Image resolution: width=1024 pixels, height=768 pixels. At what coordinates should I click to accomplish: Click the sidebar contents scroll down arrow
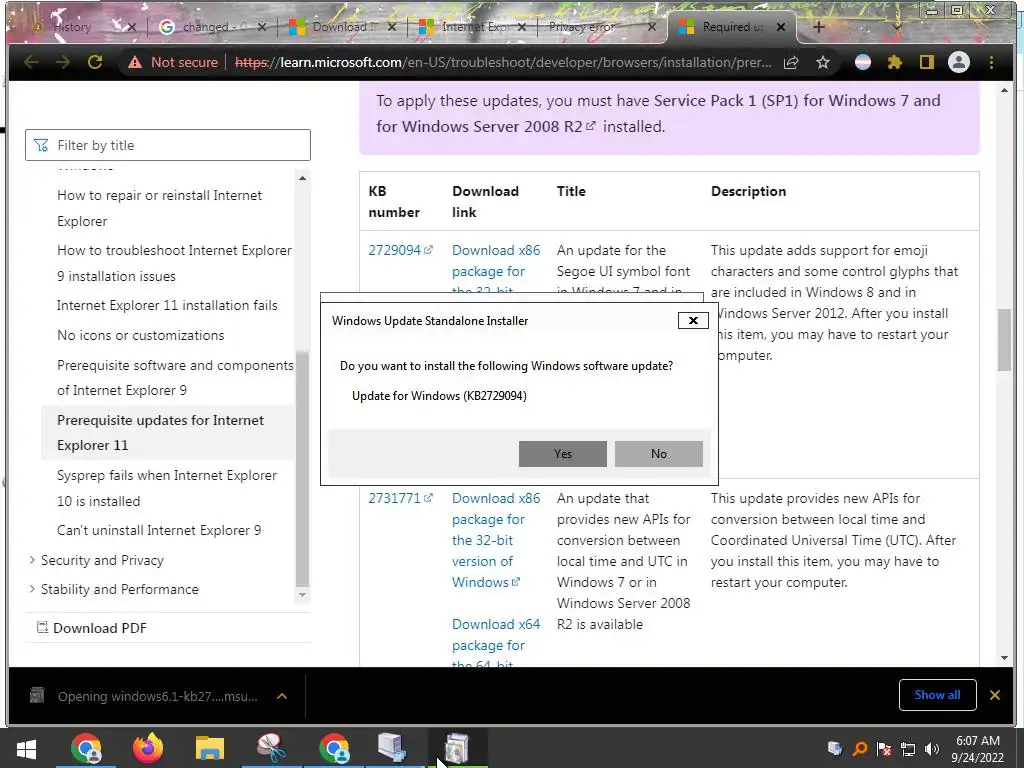point(302,595)
